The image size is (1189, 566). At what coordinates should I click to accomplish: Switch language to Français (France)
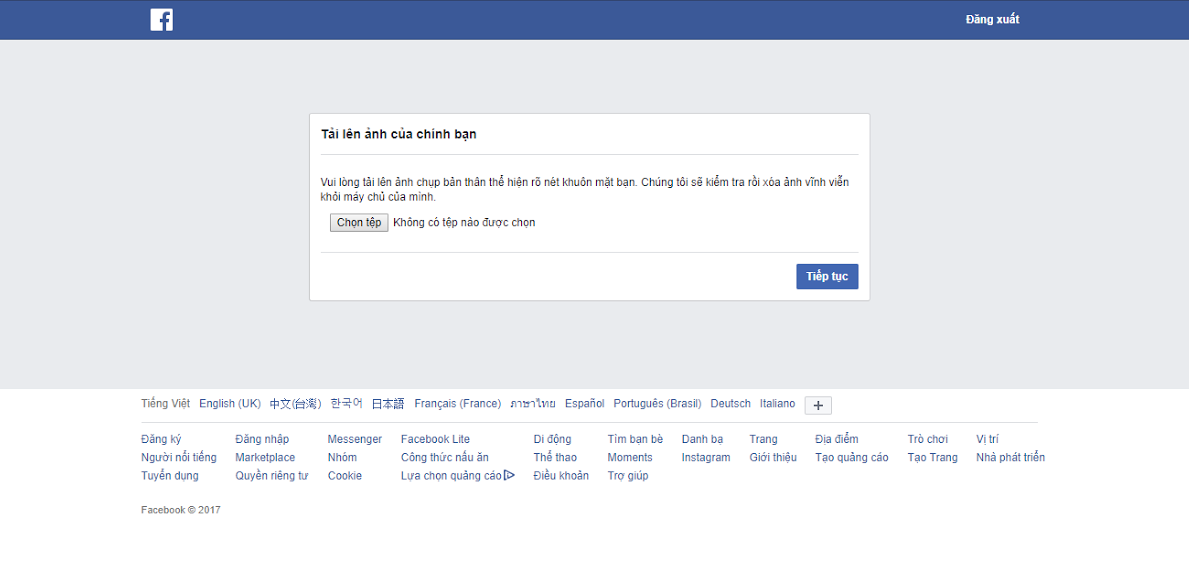coord(458,403)
